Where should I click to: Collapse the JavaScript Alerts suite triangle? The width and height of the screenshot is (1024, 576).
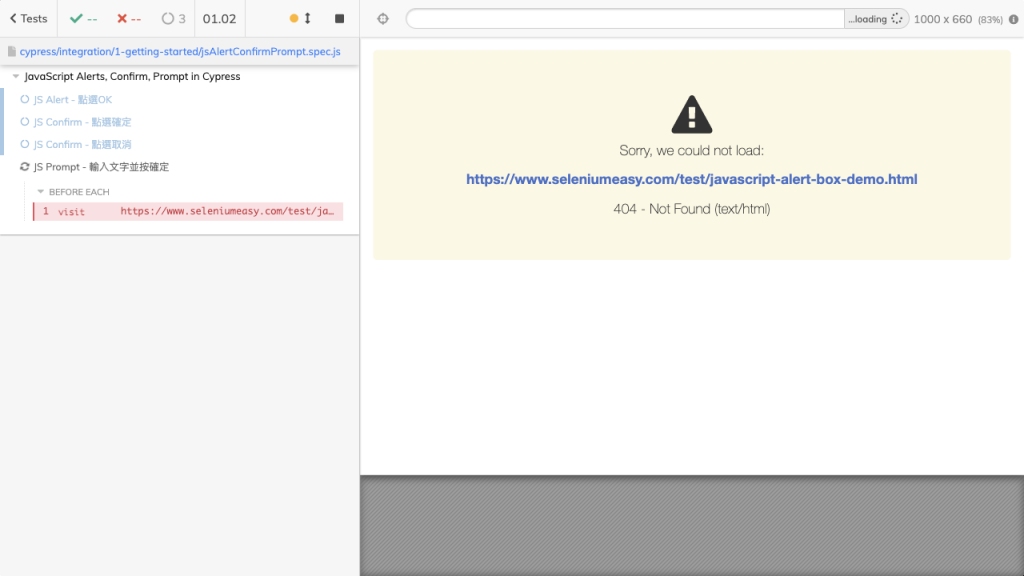[x=16, y=76]
